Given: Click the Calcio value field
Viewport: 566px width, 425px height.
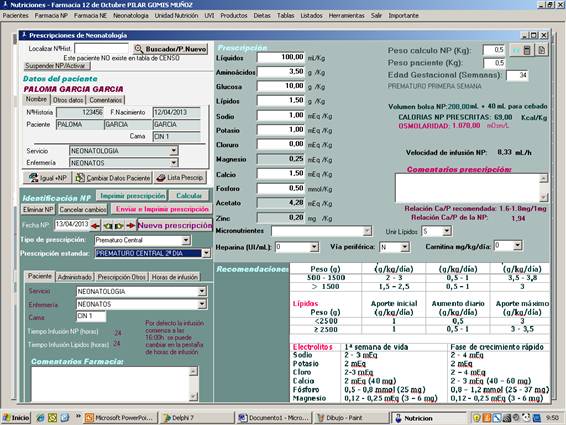Looking at the screenshot, I should coord(281,174).
